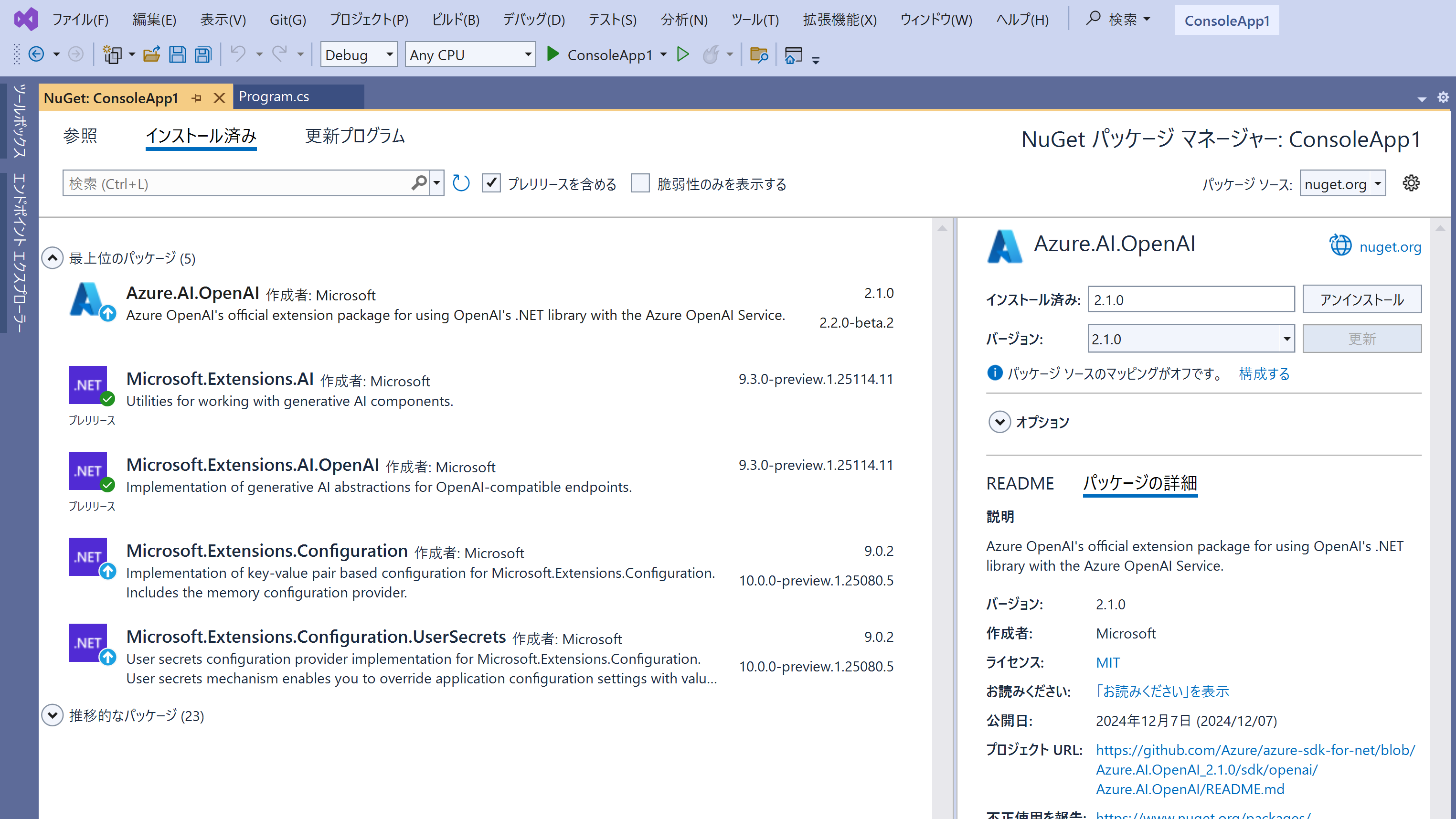Select the パッケージの詳細 tab
Image resolution: width=1456 pixels, height=819 pixels.
click(1140, 483)
